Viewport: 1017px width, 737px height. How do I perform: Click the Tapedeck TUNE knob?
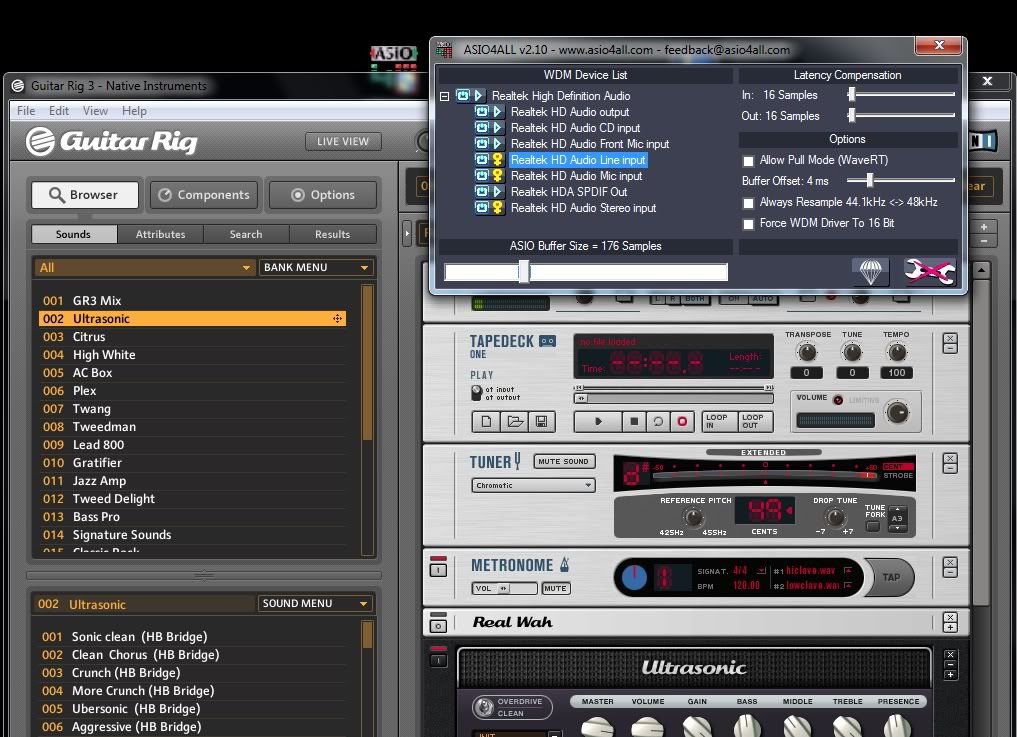tap(852, 352)
